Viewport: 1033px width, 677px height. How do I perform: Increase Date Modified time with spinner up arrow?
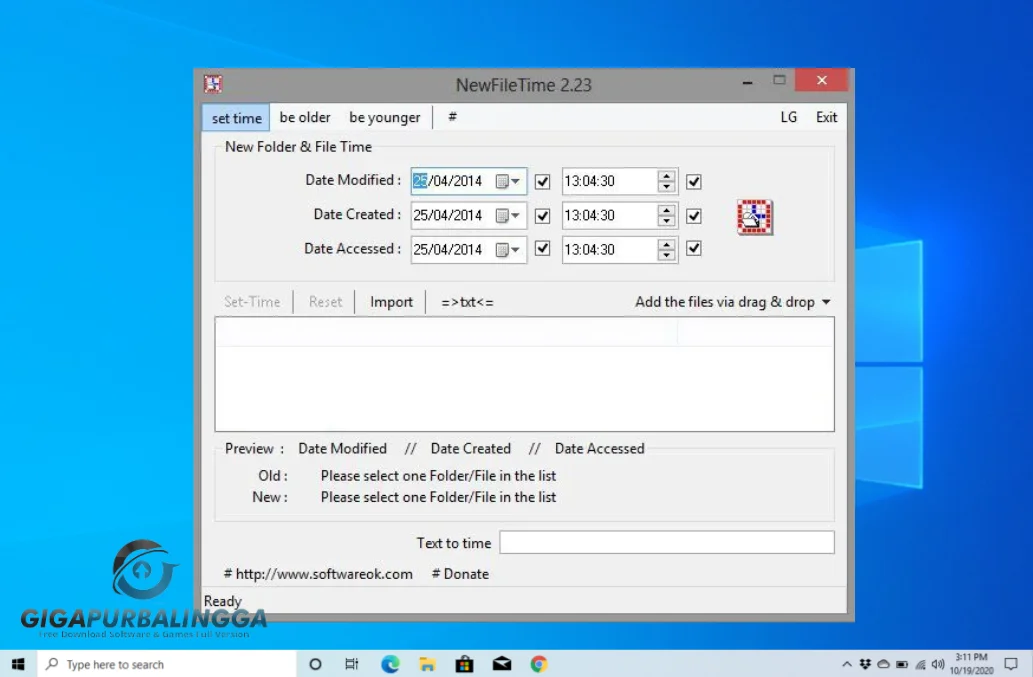coord(667,177)
